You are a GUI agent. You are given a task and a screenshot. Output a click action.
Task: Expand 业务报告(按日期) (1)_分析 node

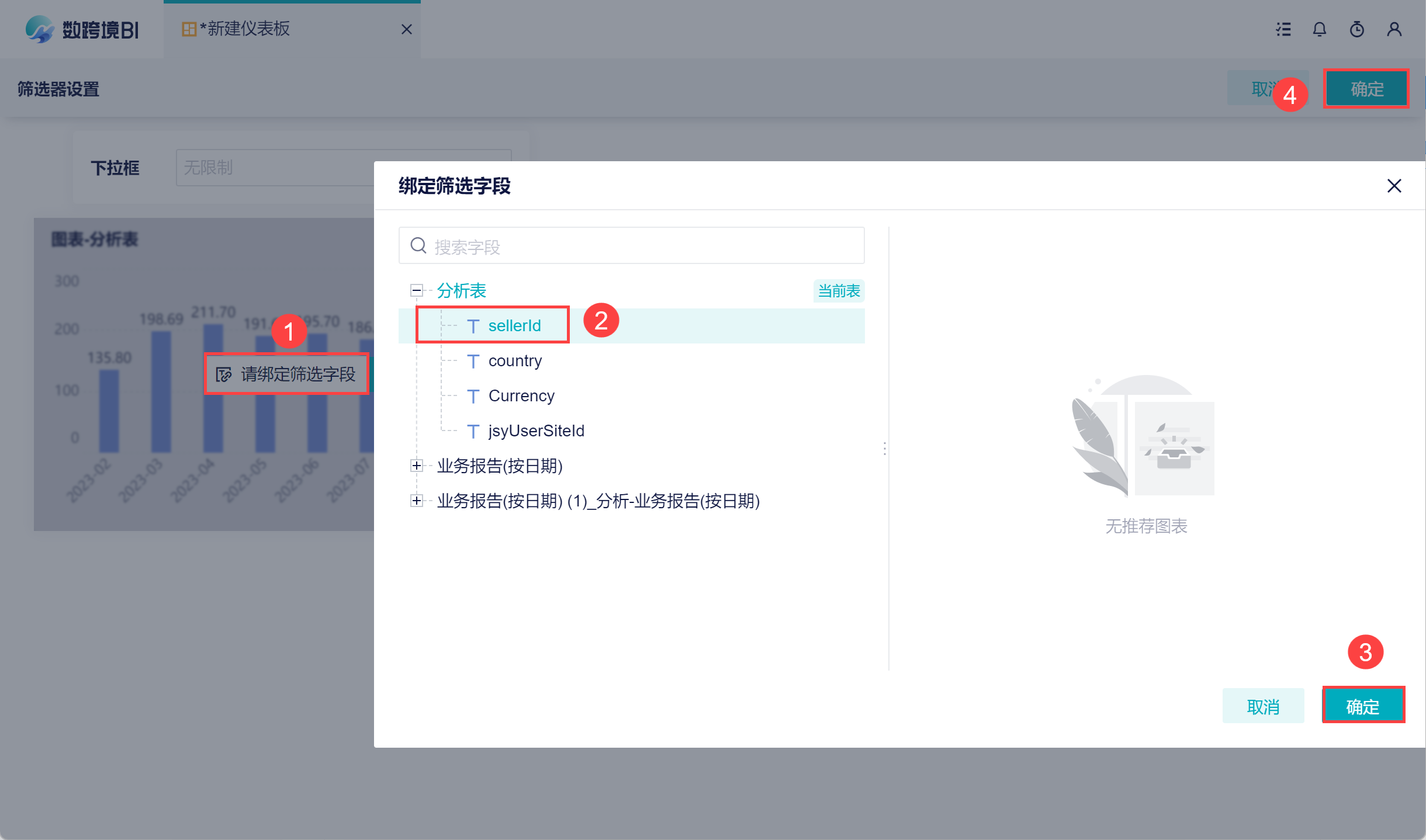(x=417, y=501)
